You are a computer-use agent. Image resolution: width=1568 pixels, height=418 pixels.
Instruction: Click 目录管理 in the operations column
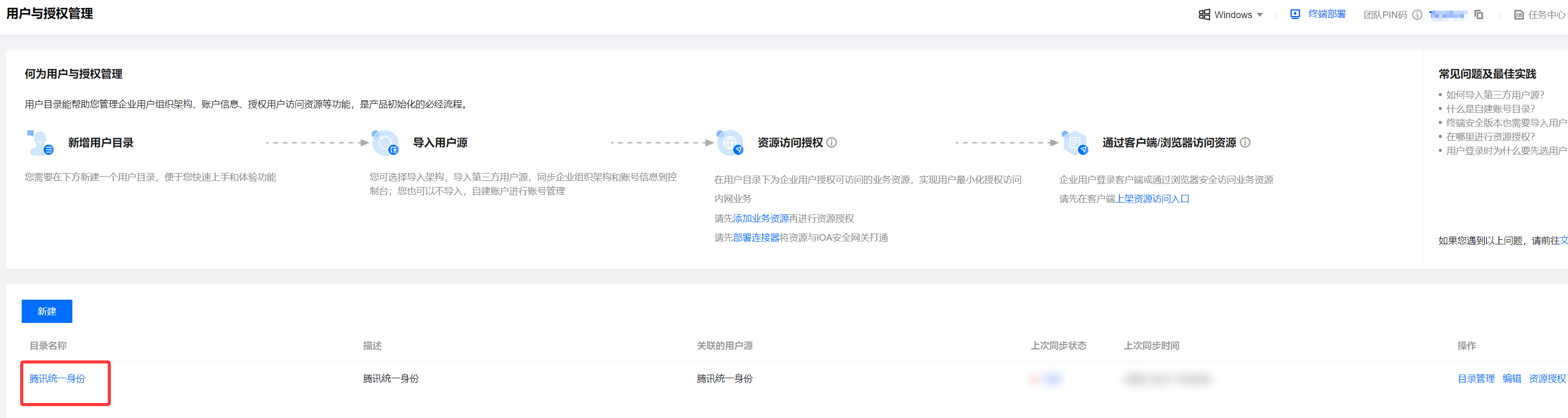(x=1475, y=378)
